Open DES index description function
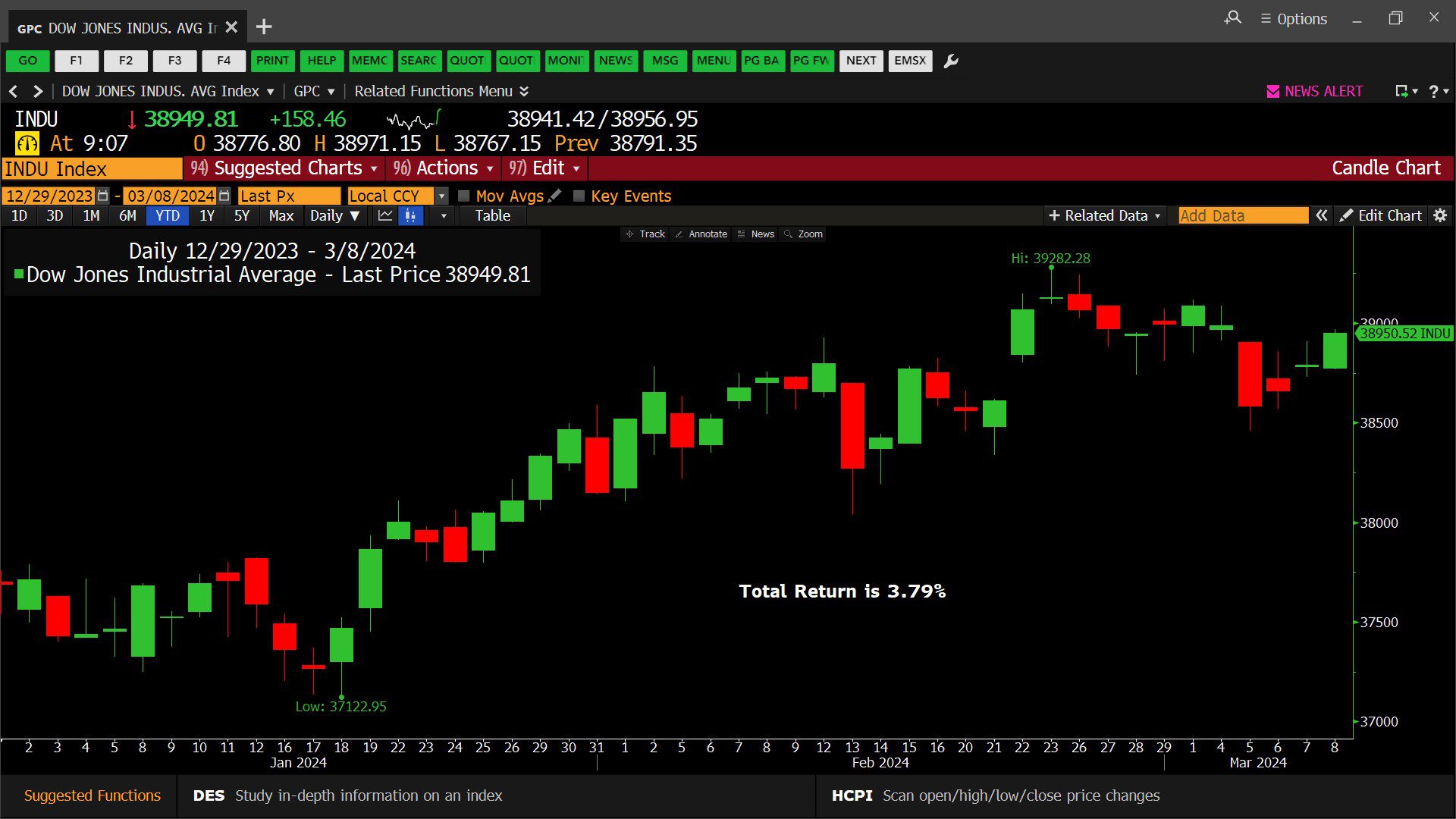Screen dimensions: 1456x819 pos(347,795)
